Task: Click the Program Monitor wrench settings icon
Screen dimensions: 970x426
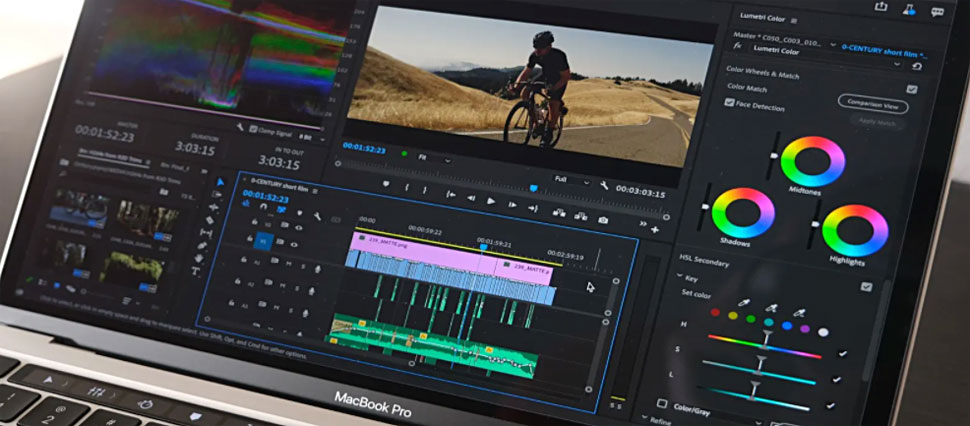Action: (x=604, y=185)
